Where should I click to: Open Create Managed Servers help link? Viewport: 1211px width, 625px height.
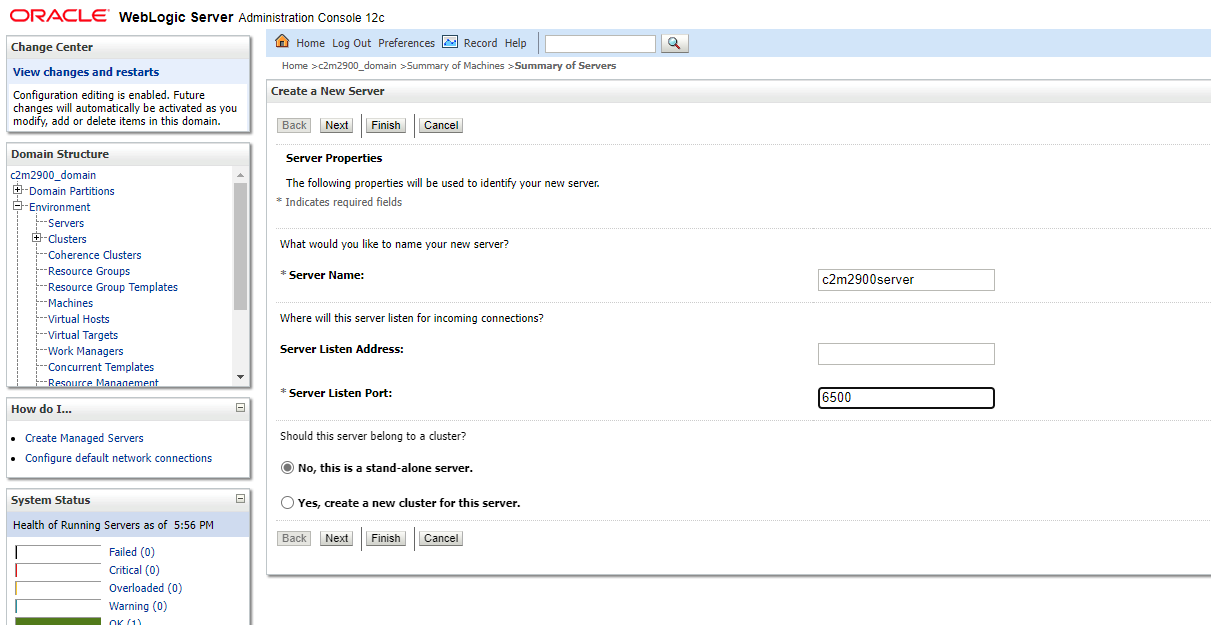pos(84,438)
